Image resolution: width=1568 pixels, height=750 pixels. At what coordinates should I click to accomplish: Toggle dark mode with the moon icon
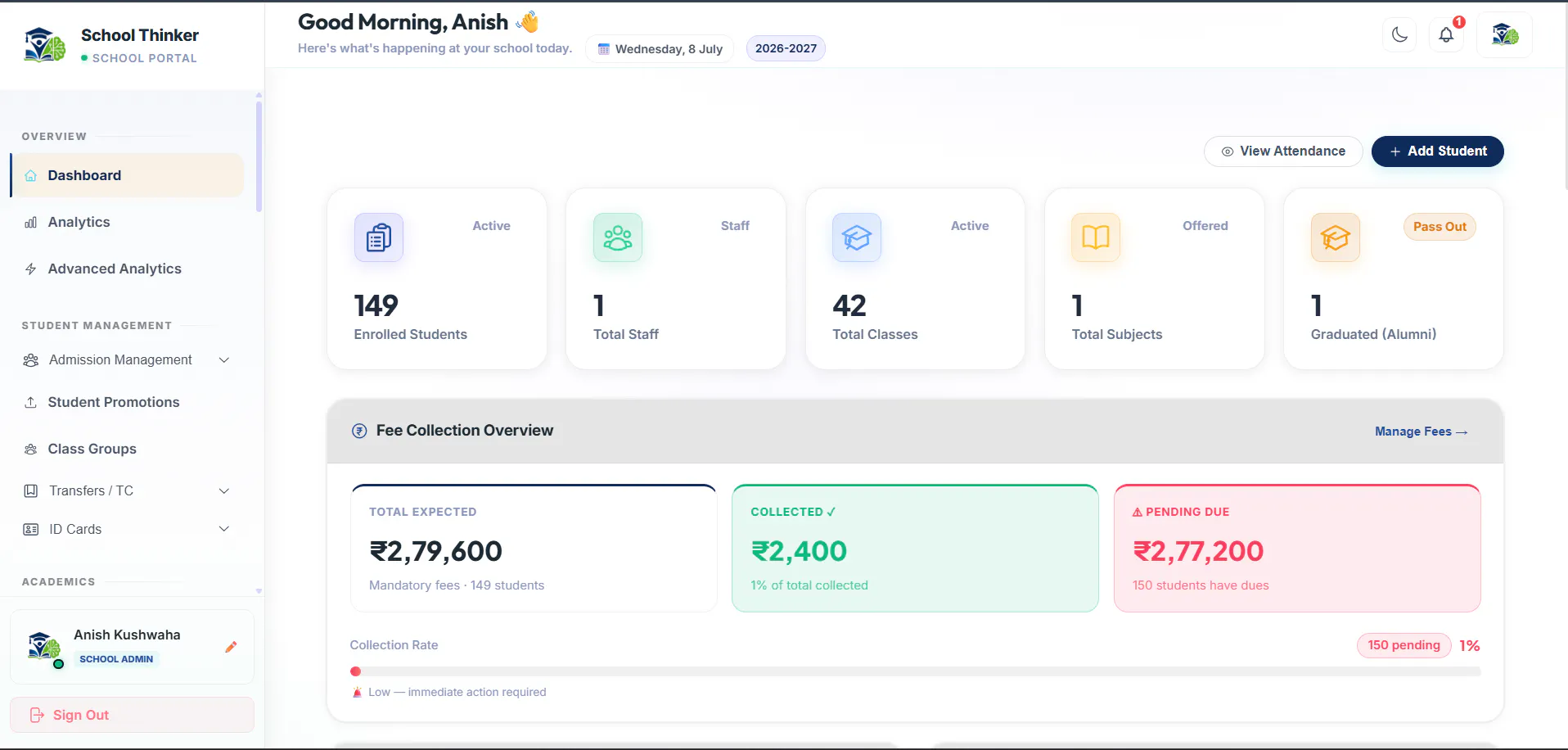click(x=1399, y=34)
